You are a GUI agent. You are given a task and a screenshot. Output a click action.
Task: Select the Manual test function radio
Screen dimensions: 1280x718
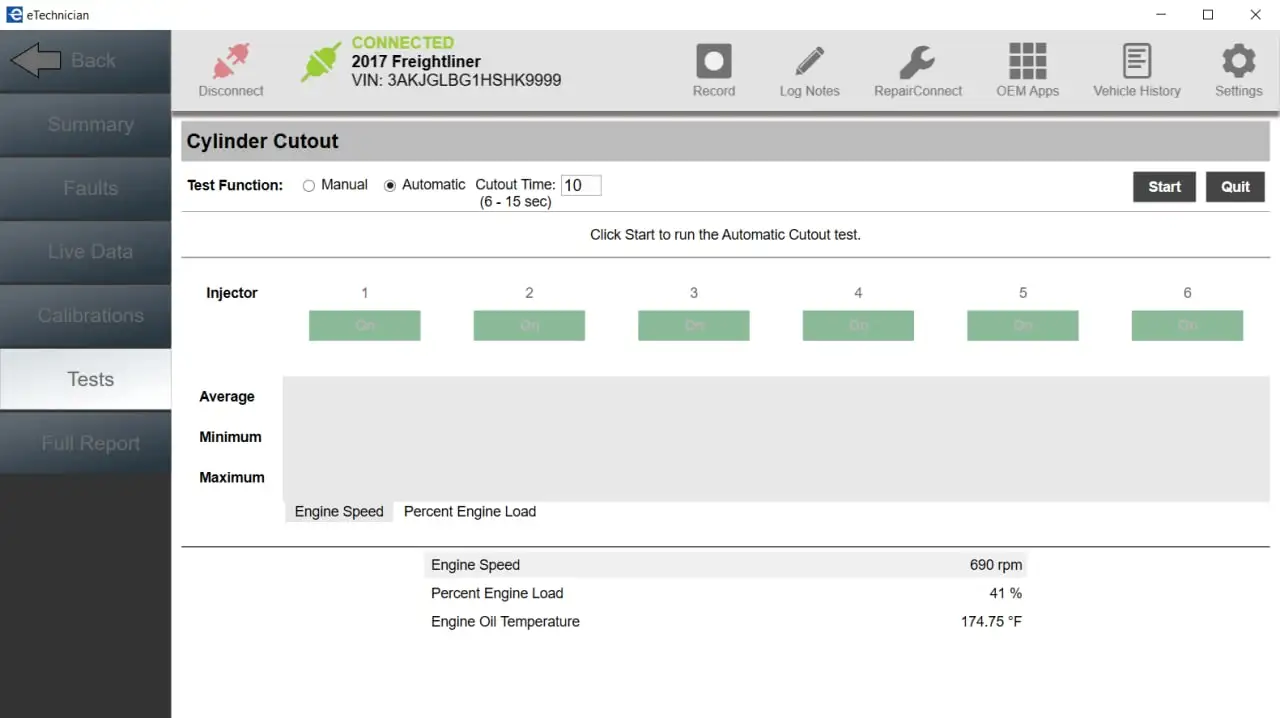309,186
